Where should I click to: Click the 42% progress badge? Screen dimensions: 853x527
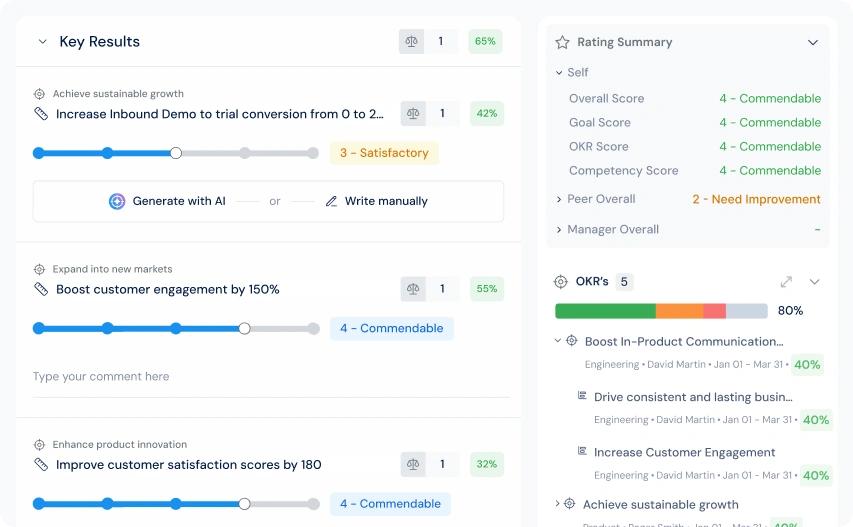[487, 113]
